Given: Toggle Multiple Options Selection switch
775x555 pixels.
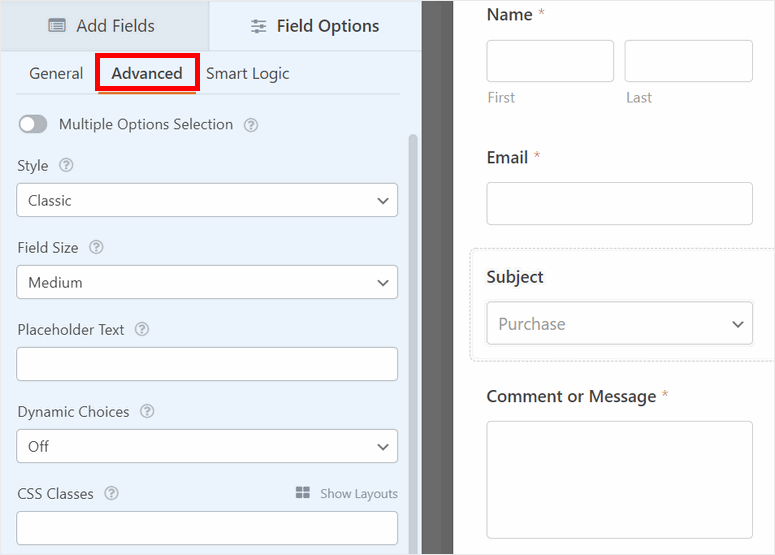Looking at the screenshot, I should [33, 125].
